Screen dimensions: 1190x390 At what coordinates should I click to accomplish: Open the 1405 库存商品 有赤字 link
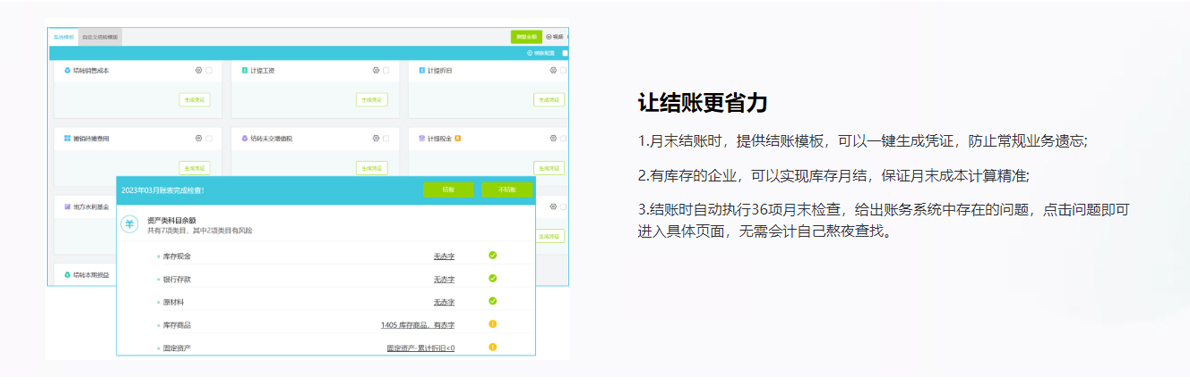click(417, 325)
